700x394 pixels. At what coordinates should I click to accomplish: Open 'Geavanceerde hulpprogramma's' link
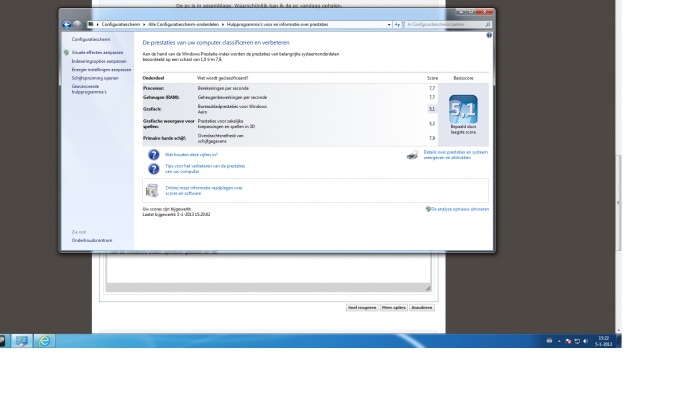pyautogui.click(x=89, y=89)
